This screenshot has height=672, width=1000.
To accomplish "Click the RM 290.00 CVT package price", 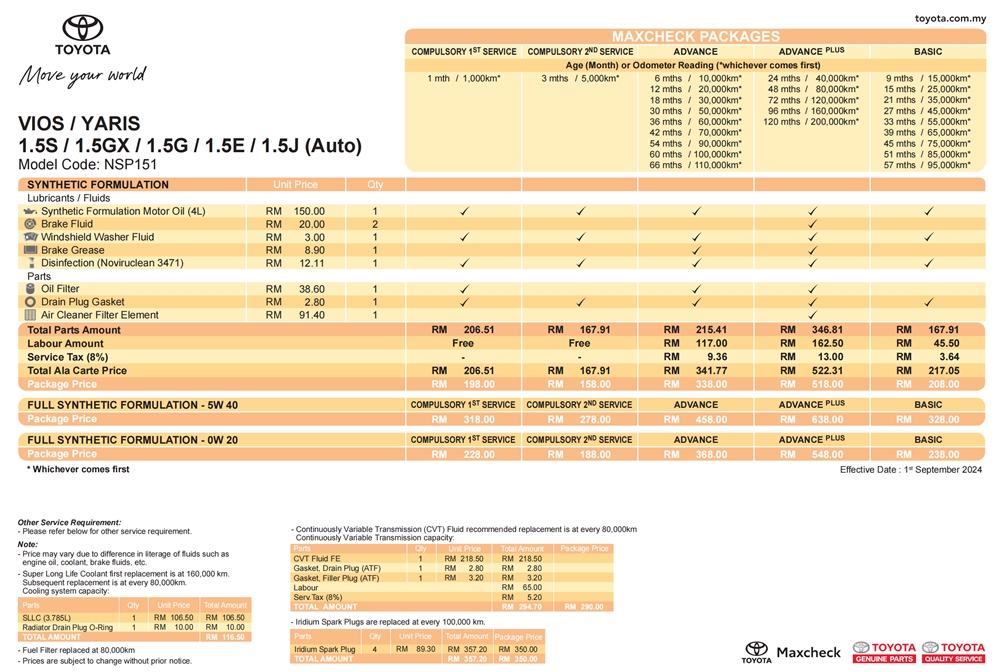I will (x=584, y=607).
